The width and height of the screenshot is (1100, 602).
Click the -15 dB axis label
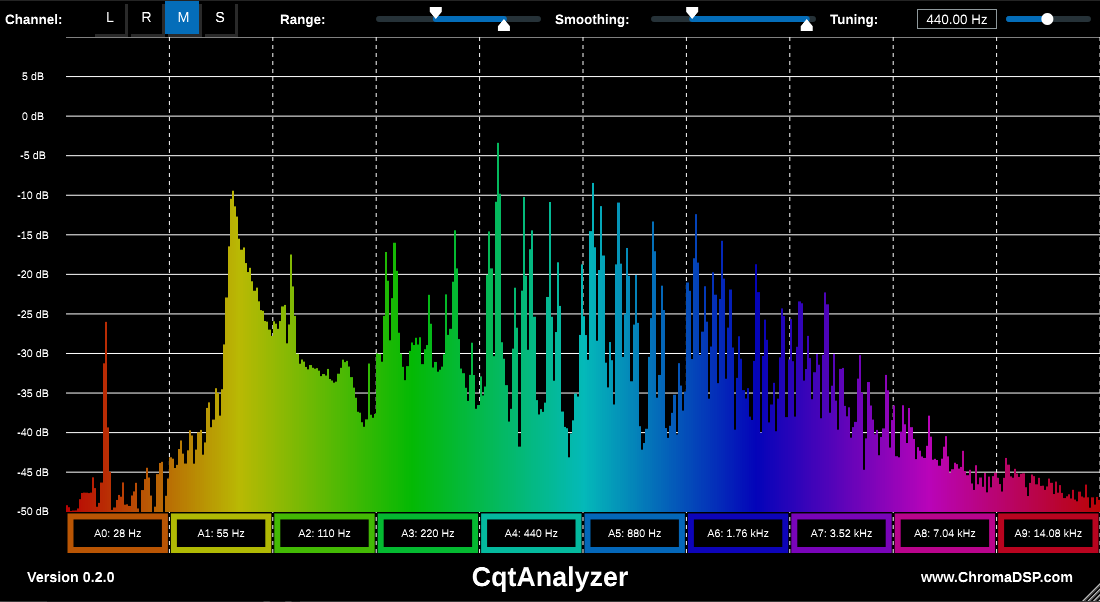33,234
